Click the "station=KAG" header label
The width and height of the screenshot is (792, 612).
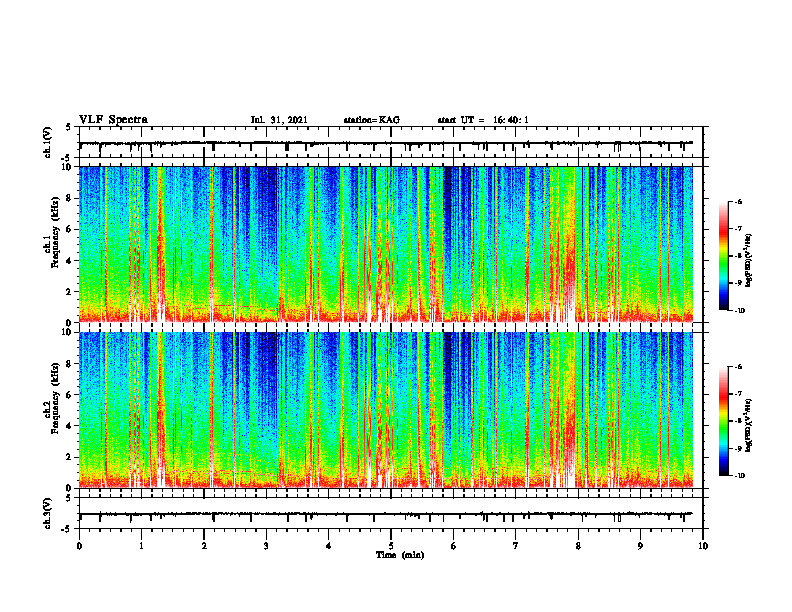pyautogui.click(x=372, y=120)
